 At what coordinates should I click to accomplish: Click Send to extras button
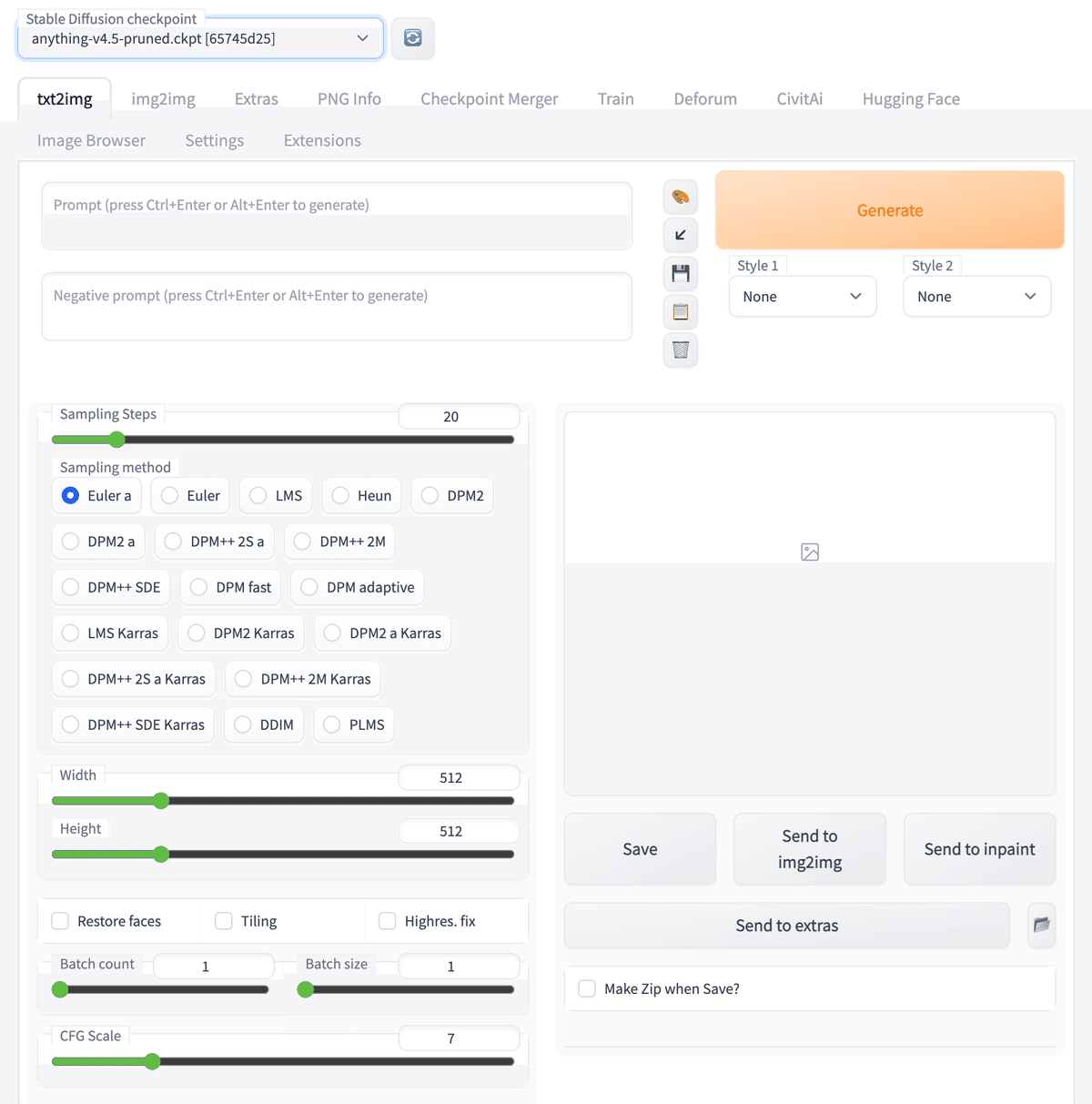(x=787, y=926)
